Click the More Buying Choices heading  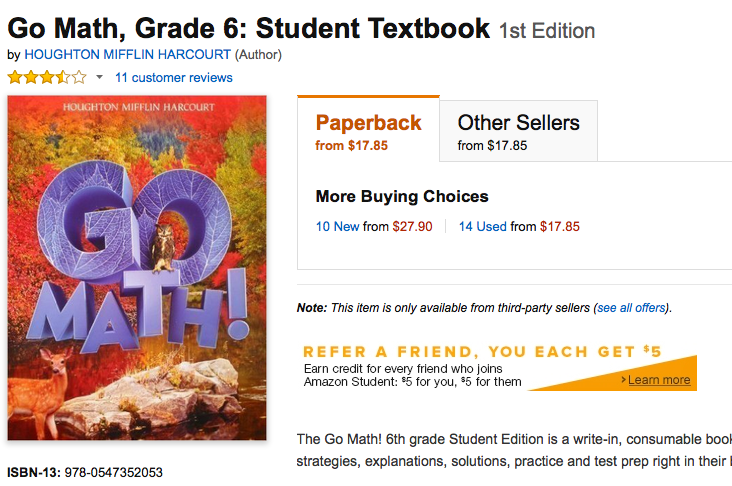402,196
